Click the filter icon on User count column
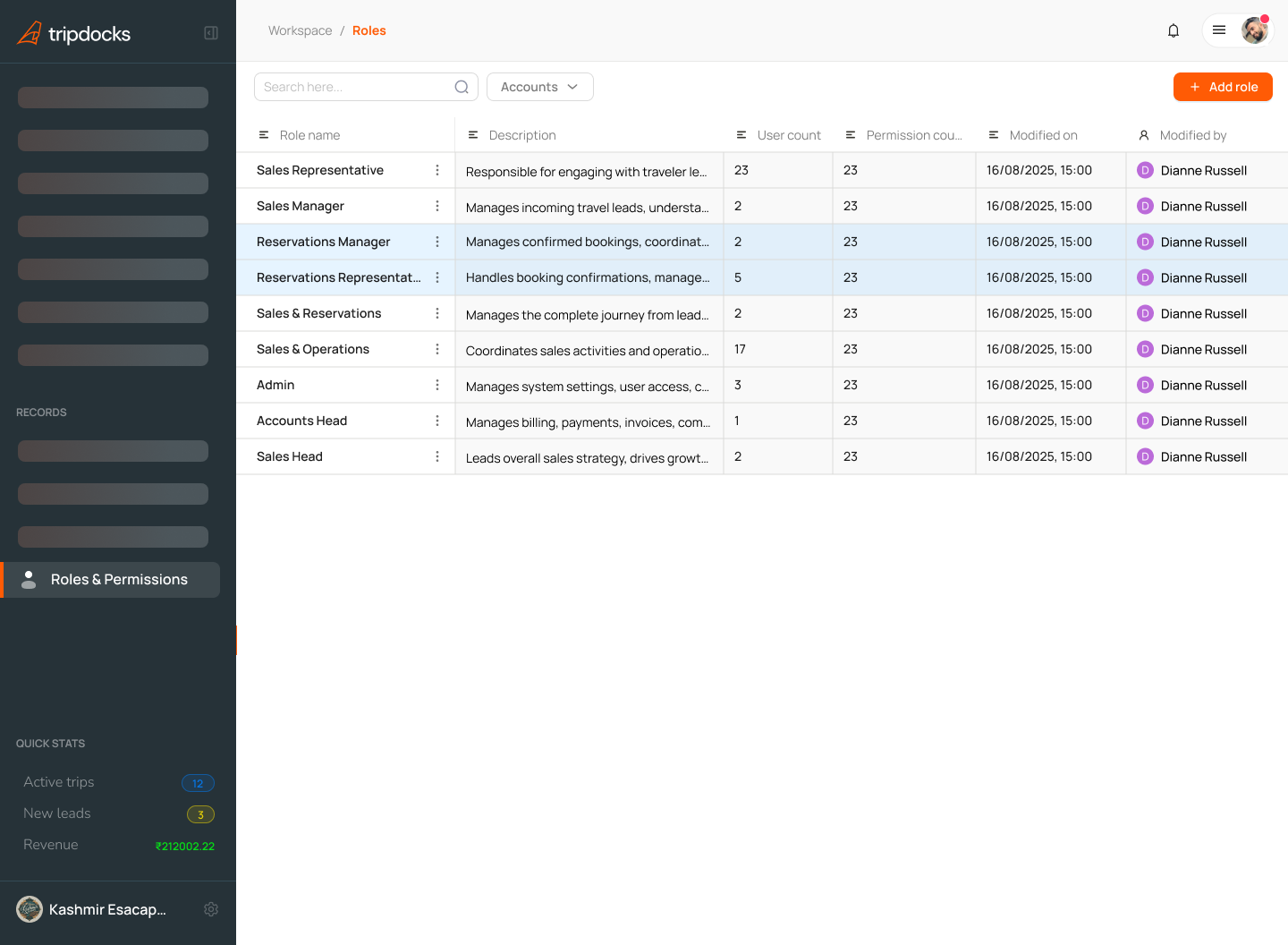The image size is (1288, 945). [742, 134]
